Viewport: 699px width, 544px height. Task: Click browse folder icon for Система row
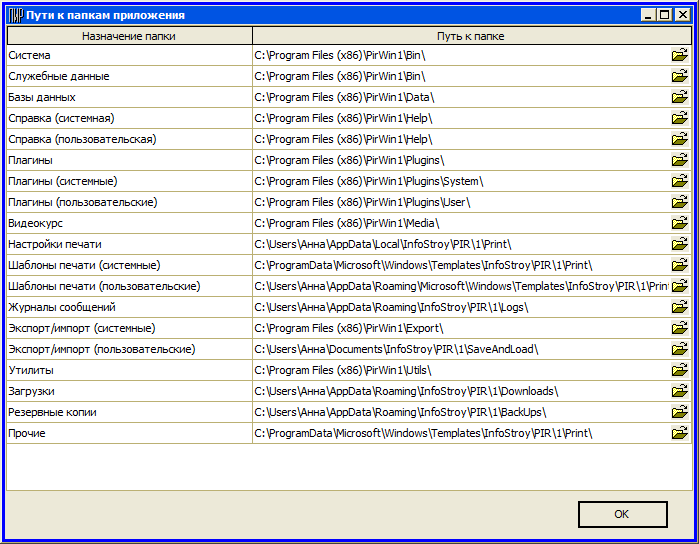click(x=680, y=55)
